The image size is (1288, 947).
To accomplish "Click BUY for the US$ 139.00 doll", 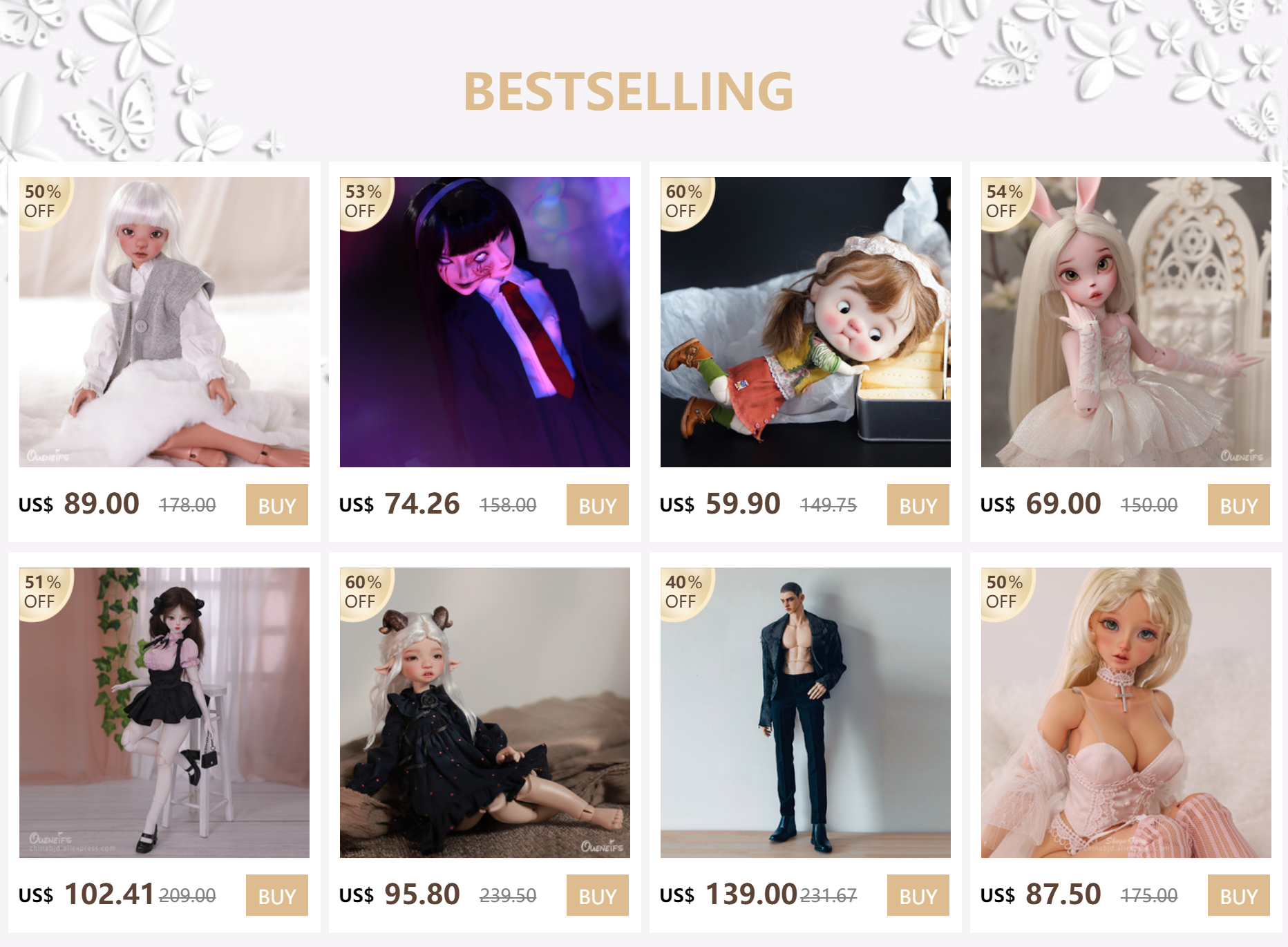I will coord(918,895).
